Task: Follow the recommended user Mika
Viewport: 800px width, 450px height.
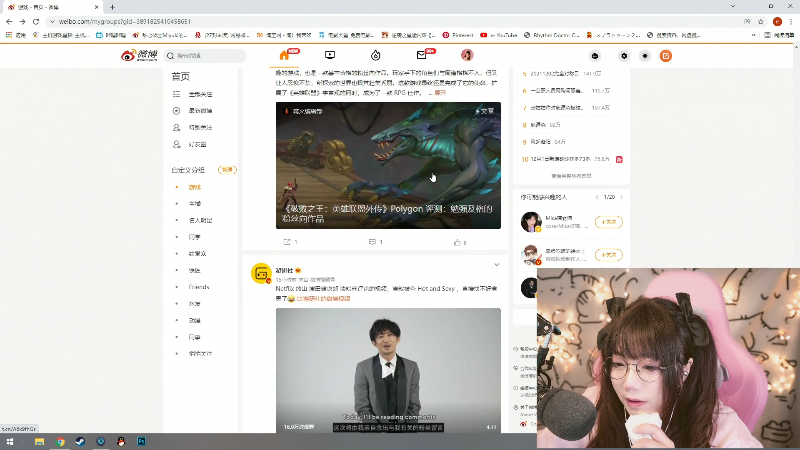Action: 609,222
